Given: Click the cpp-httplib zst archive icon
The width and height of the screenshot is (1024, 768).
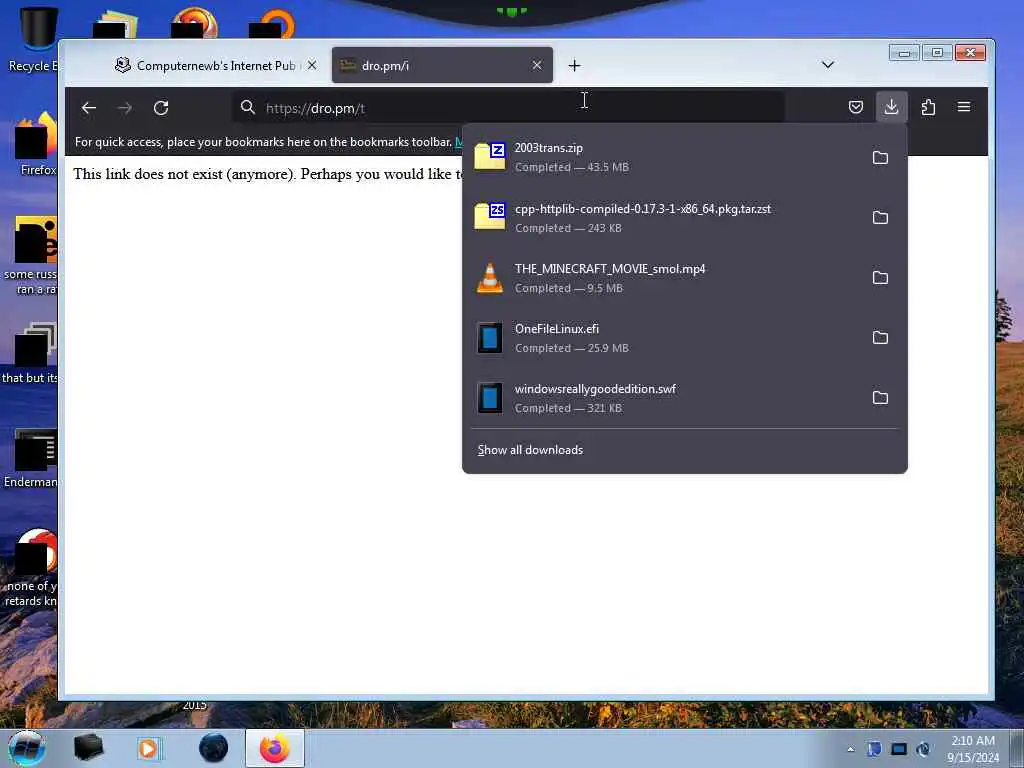Looking at the screenshot, I should [490, 217].
